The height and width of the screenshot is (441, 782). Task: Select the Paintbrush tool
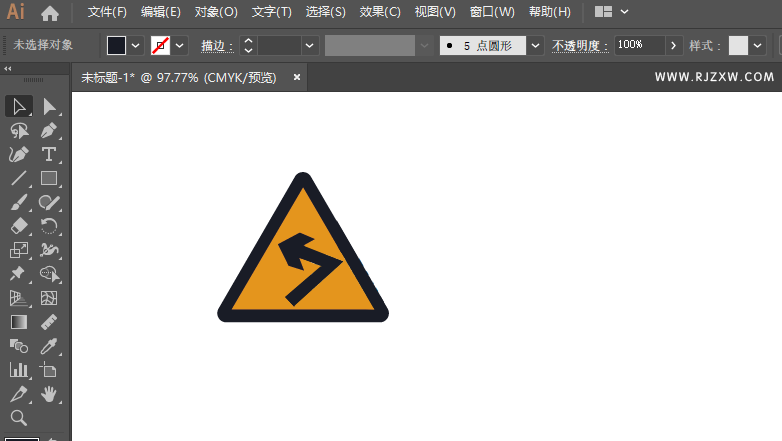(19, 203)
